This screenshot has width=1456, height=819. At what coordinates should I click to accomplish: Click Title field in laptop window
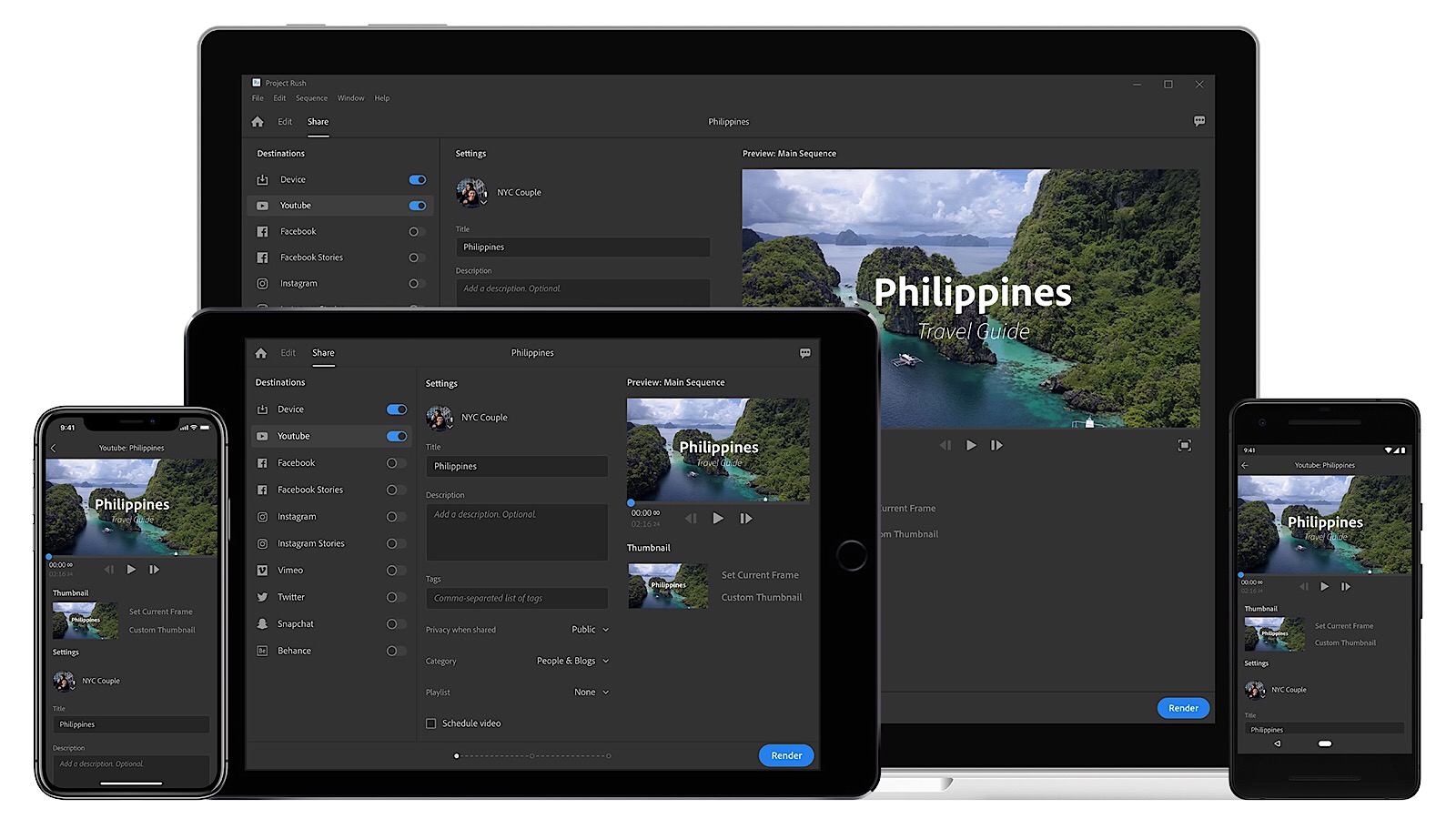(x=582, y=248)
